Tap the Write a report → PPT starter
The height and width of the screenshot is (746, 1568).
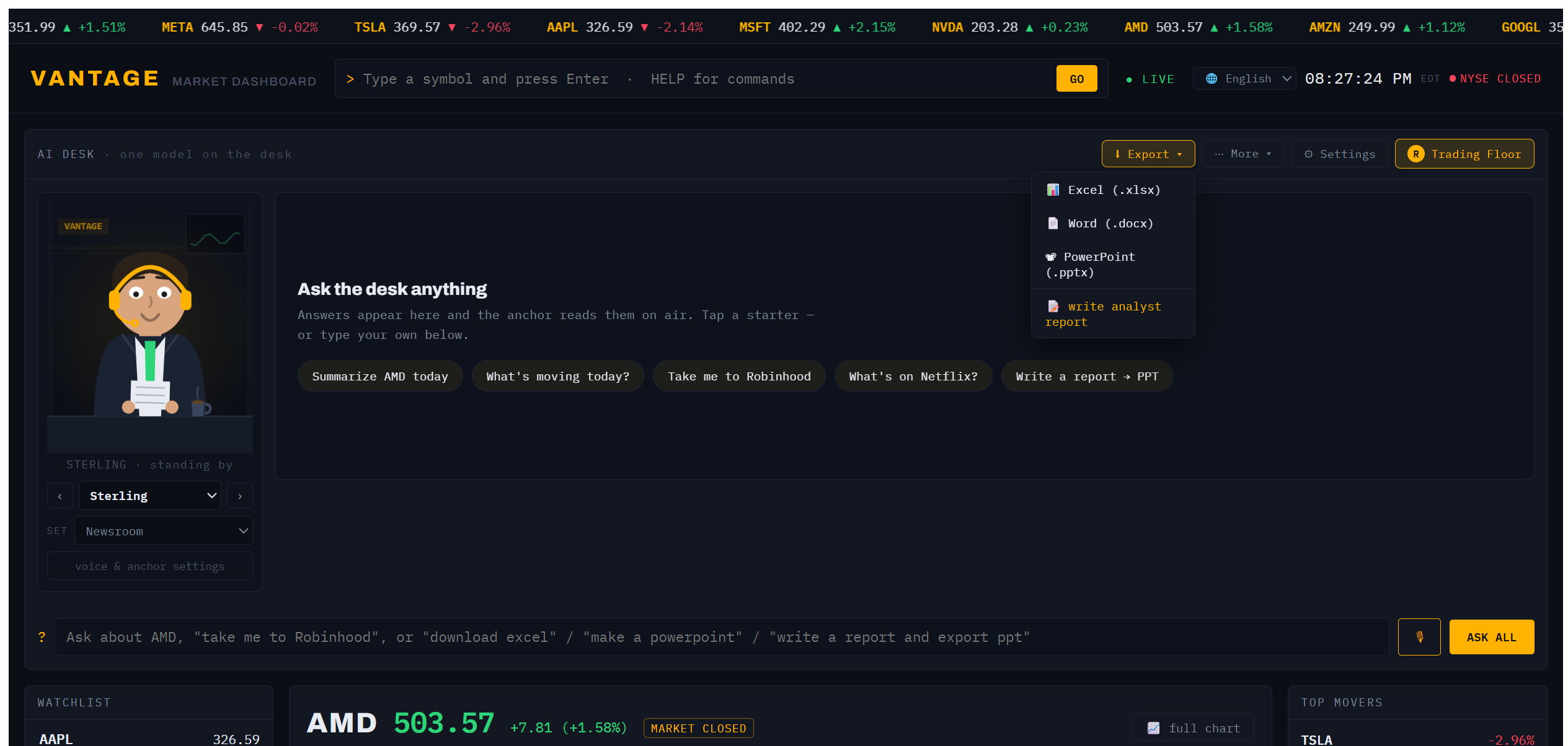tap(1087, 377)
